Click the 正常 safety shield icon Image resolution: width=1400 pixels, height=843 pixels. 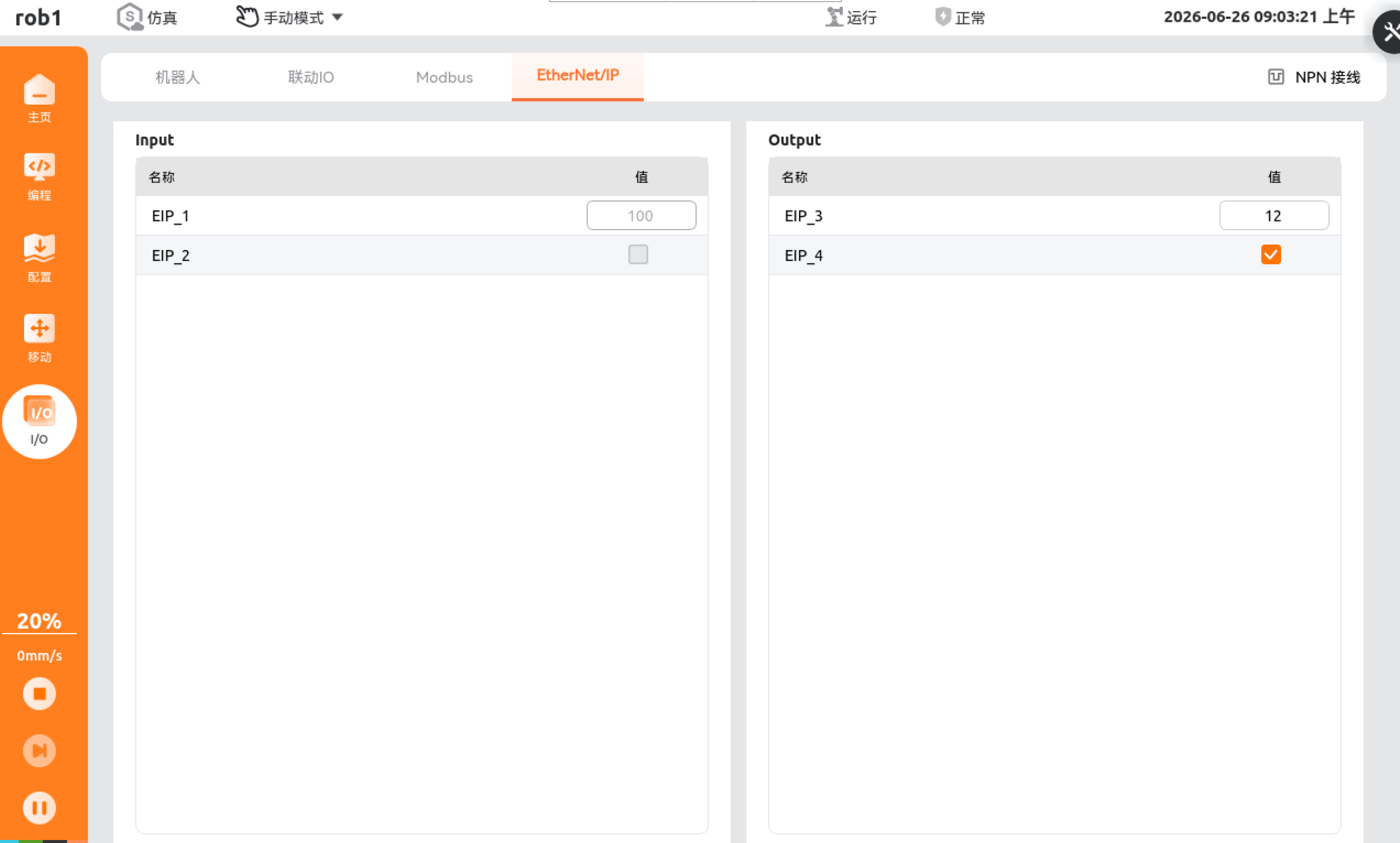[x=943, y=16]
